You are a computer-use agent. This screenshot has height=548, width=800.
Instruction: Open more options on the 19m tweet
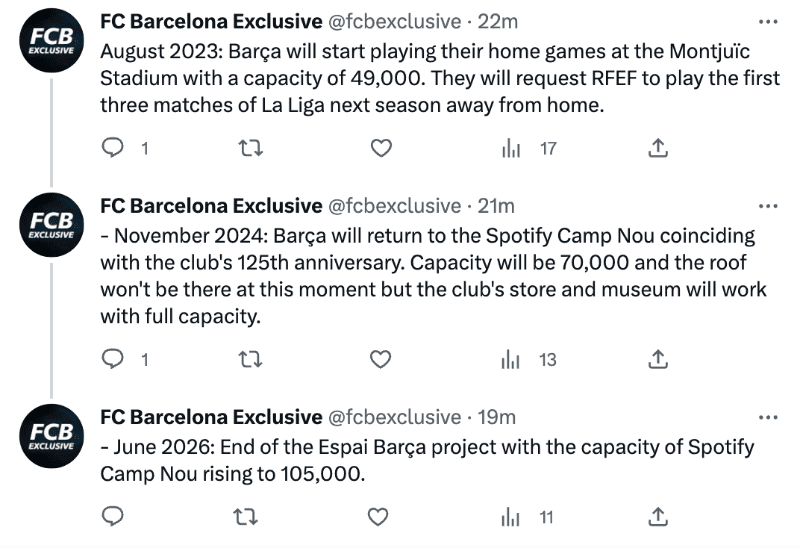click(x=768, y=417)
